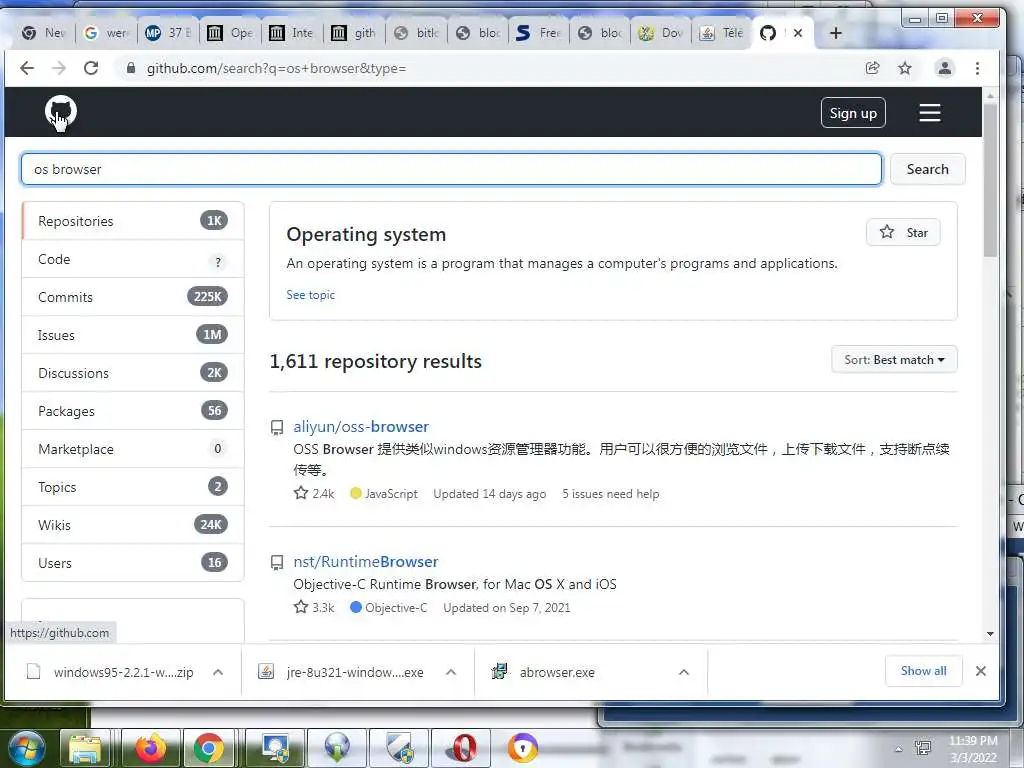Close the downloads bar
This screenshot has width=1024, height=768.
980,671
